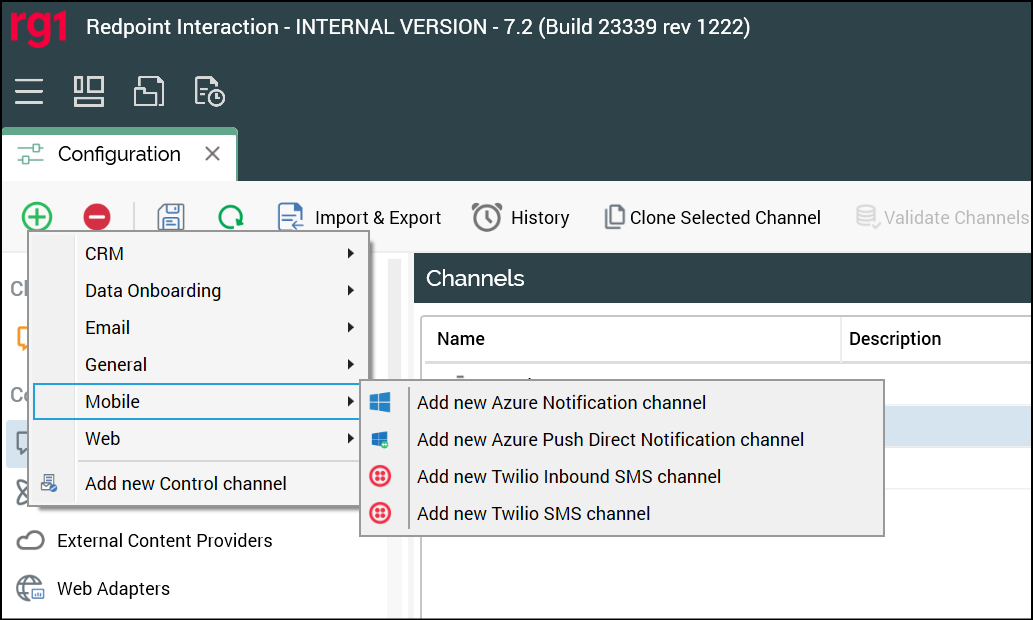Click the green refresh icon

[x=231, y=217]
